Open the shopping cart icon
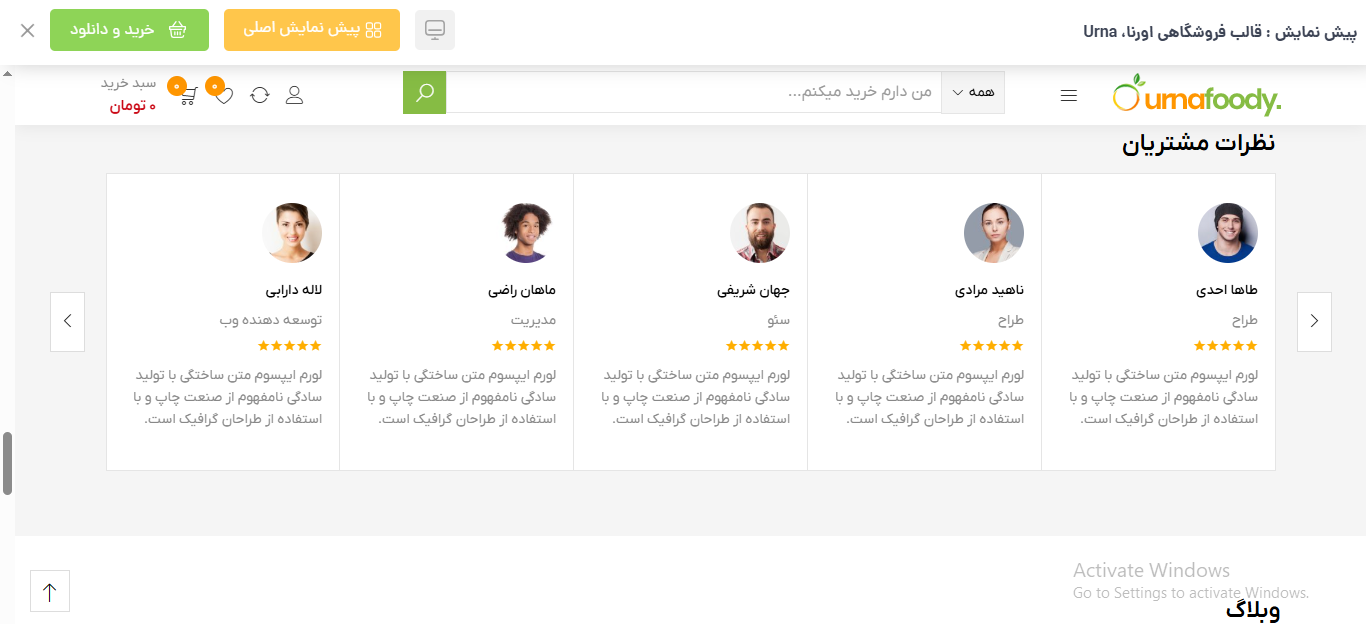Image resolution: width=1366 pixels, height=624 pixels. tap(186, 95)
